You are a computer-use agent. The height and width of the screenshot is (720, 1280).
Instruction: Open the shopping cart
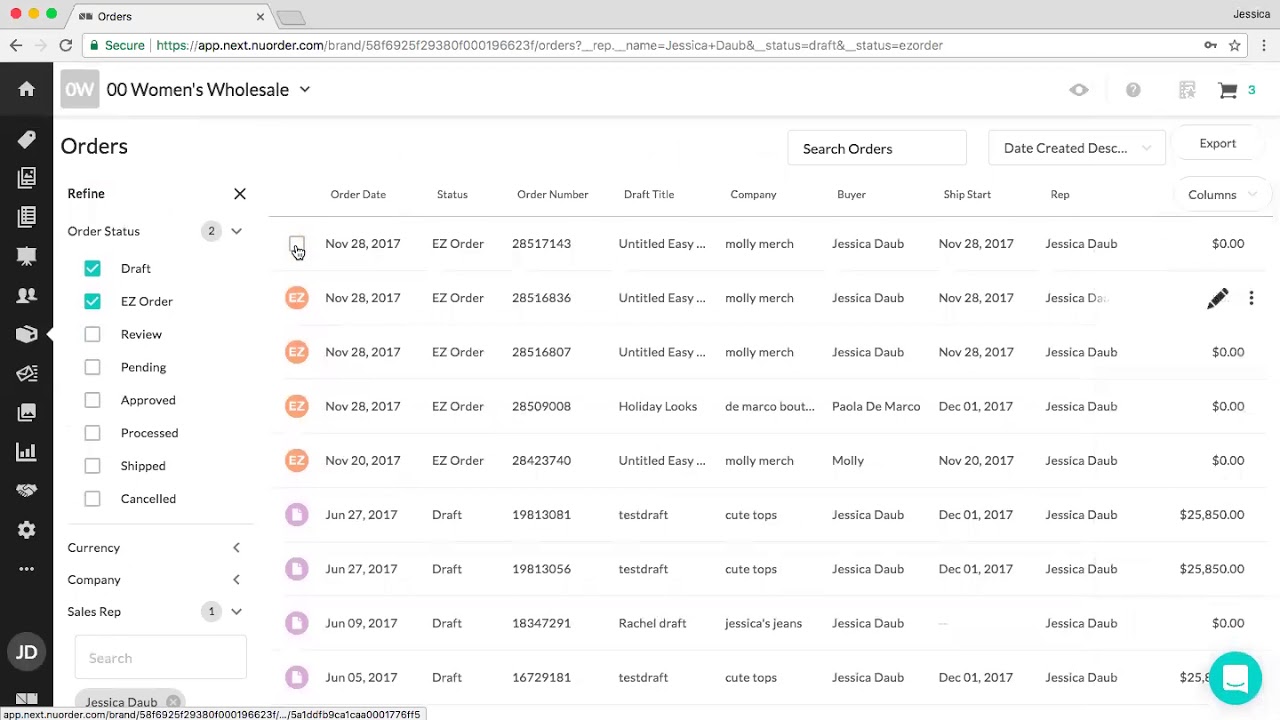(1228, 90)
